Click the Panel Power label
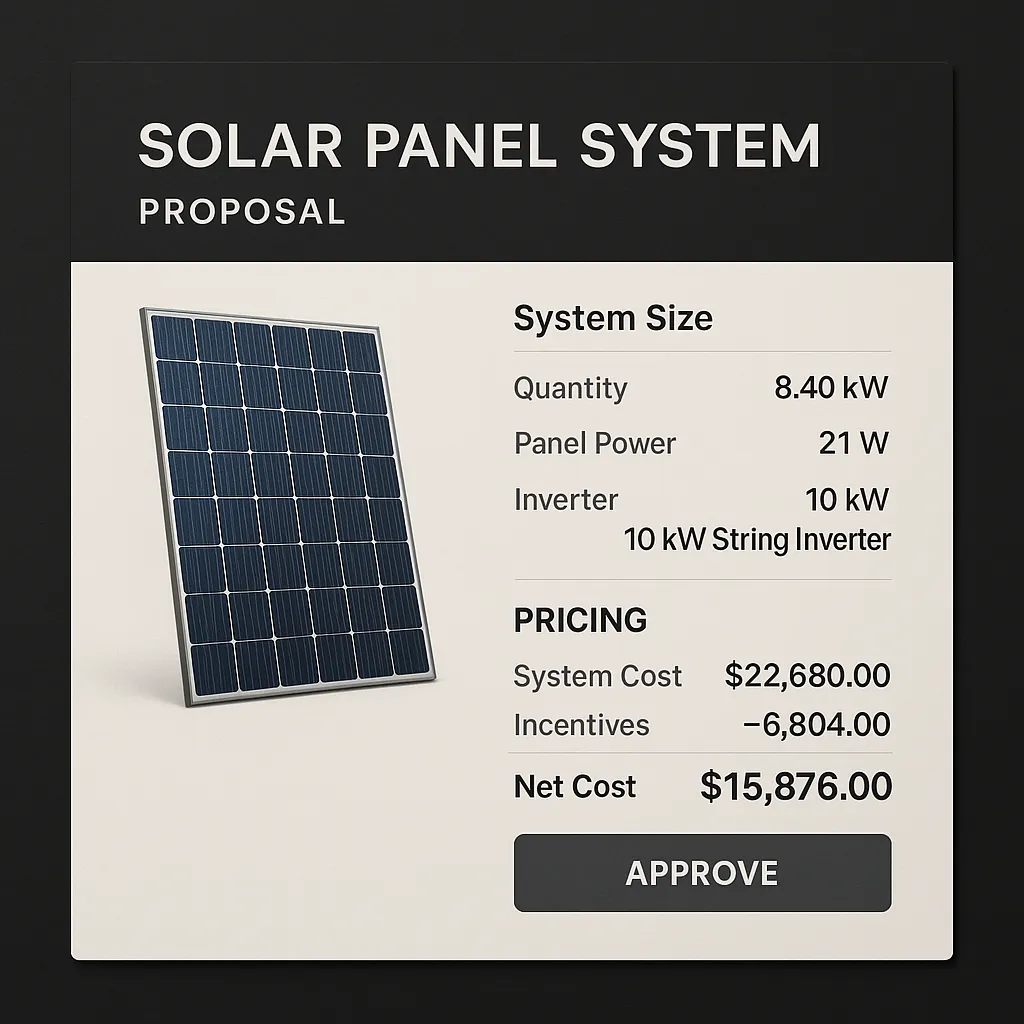The width and height of the screenshot is (1024, 1024). click(595, 443)
